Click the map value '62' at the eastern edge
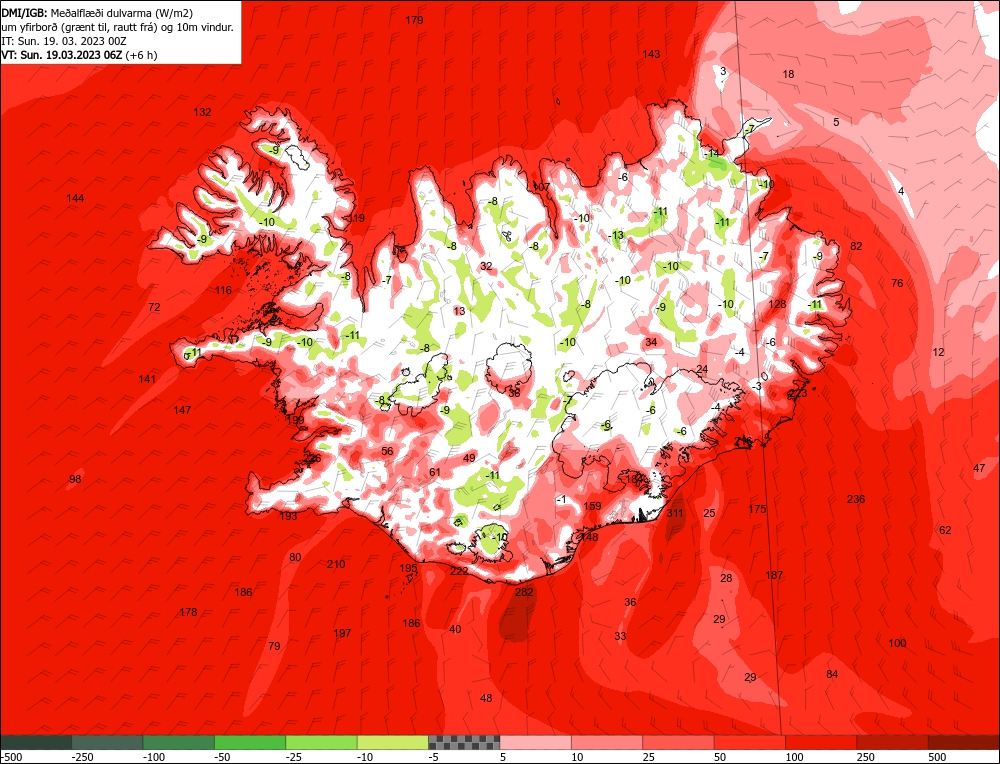This screenshot has height=764, width=1000. (x=945, y=530)
